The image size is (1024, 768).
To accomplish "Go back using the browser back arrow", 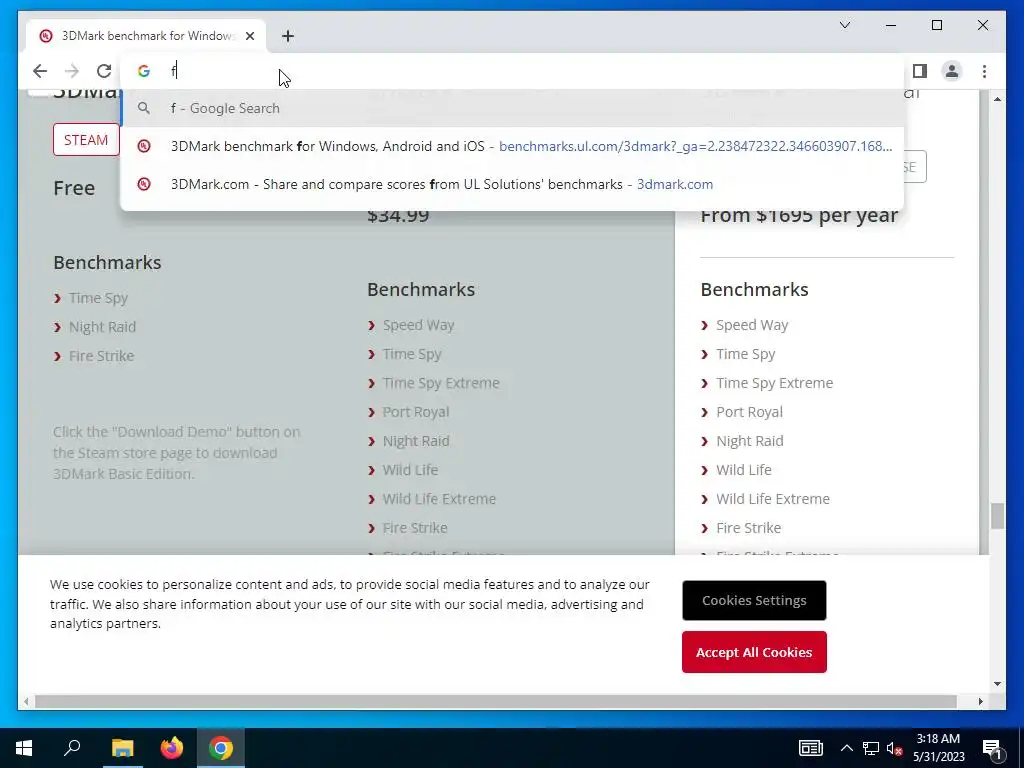I will 40,71.
